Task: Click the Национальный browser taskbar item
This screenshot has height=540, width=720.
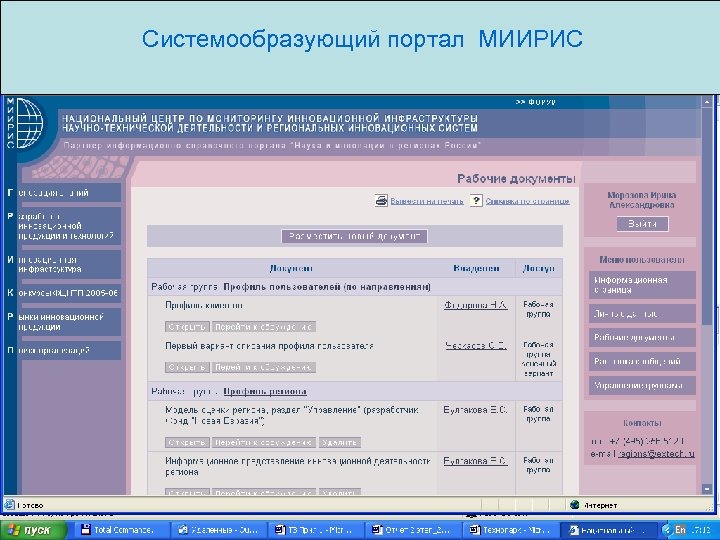Action: [607, 530]
